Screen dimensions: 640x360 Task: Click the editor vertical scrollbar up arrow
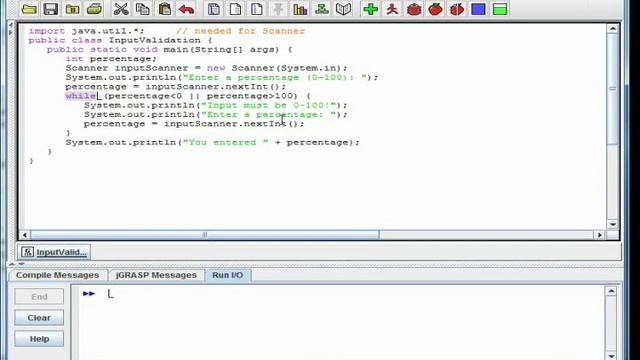613,29
